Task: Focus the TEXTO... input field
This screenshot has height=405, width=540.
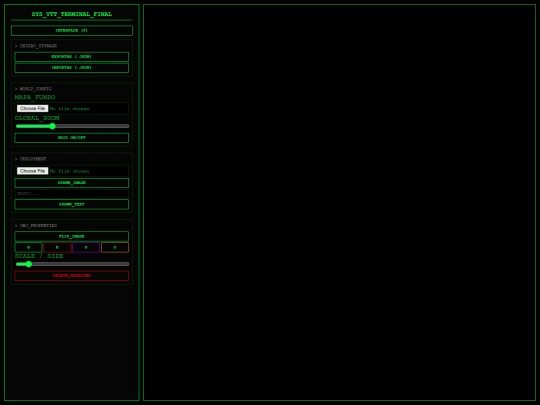Action: pos(72,194)
